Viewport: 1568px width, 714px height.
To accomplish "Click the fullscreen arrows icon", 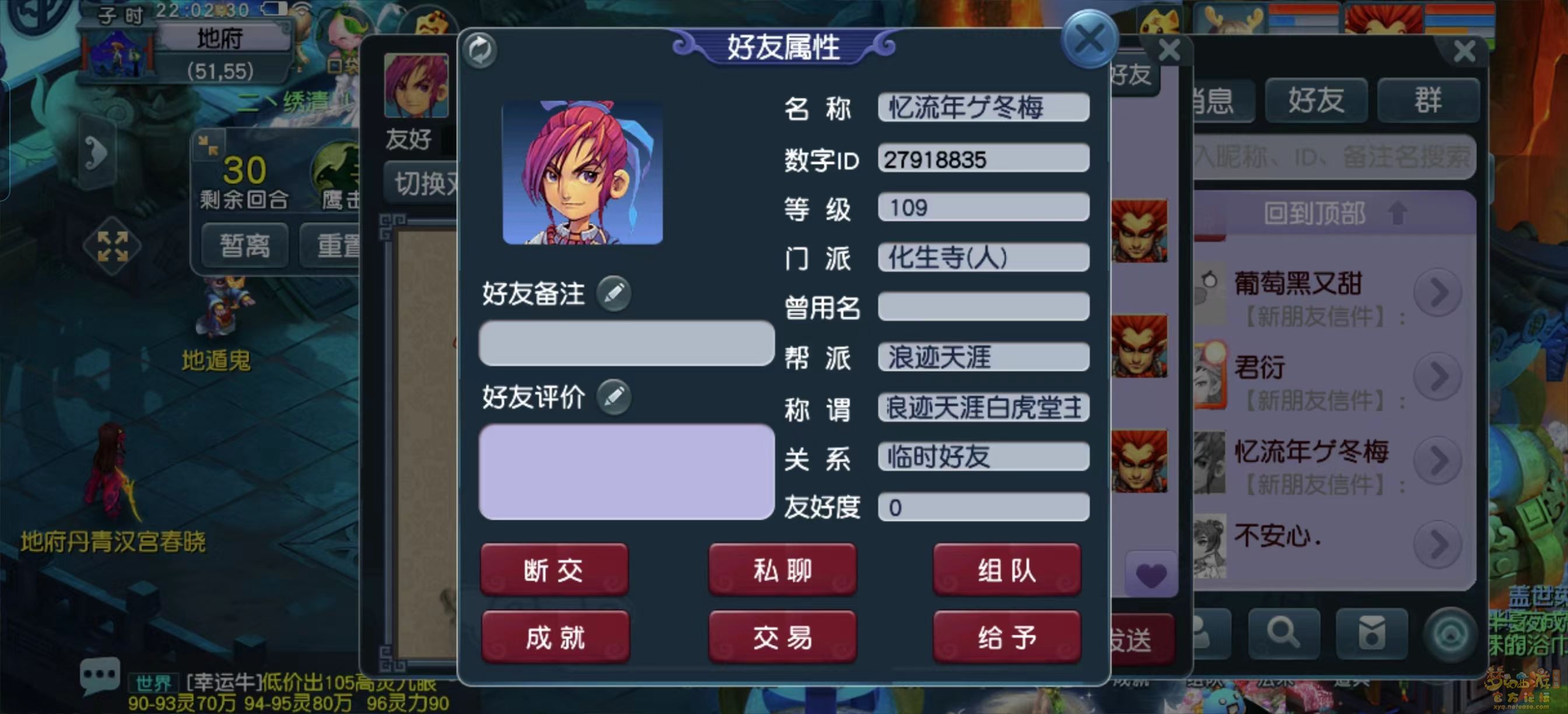I will pos(113,247).
